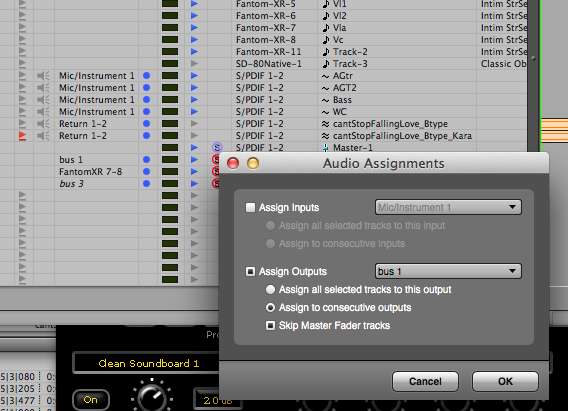Click the red S icon on bus 1 row
The height and width of the screenshot is (411, 568).
point(216,159)
